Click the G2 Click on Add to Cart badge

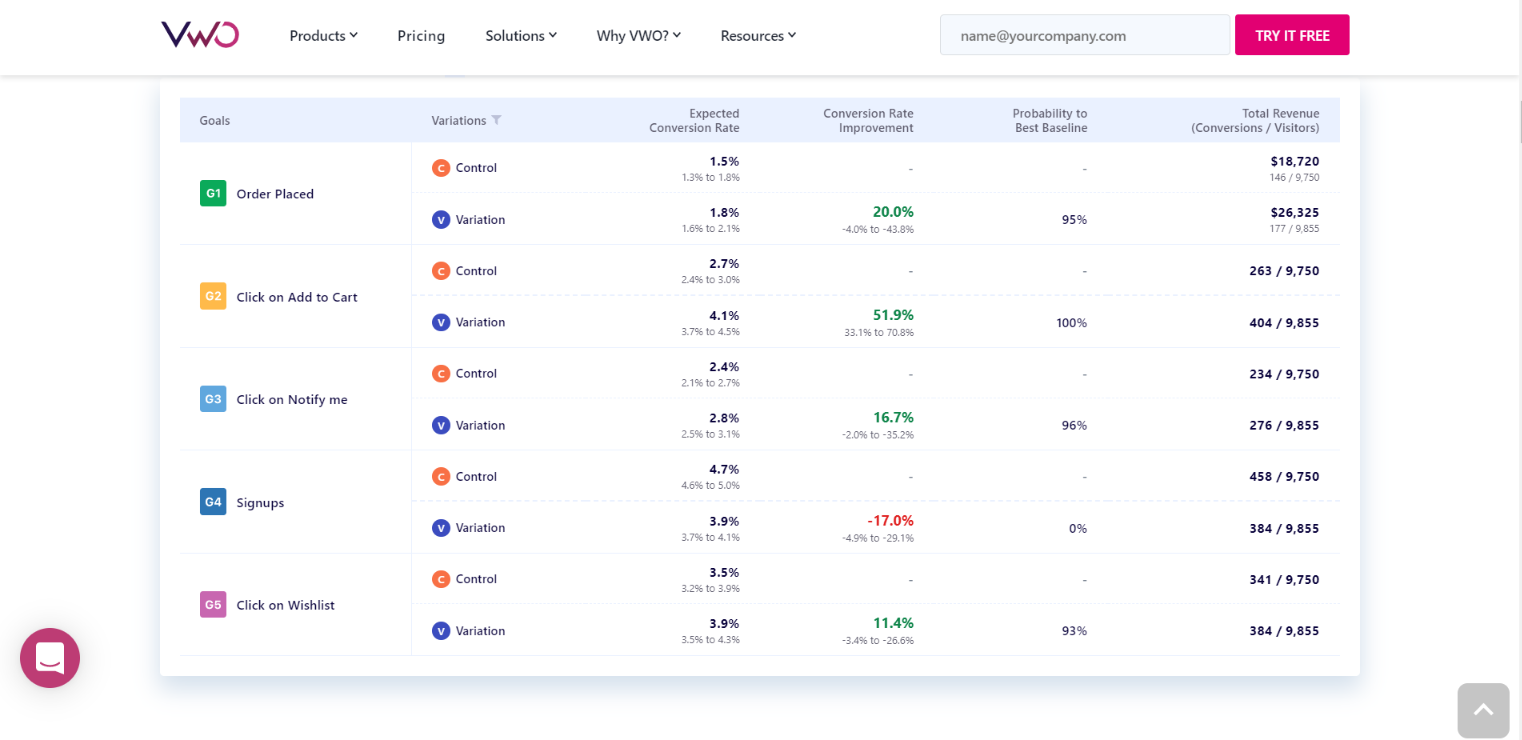coord(212,296)
